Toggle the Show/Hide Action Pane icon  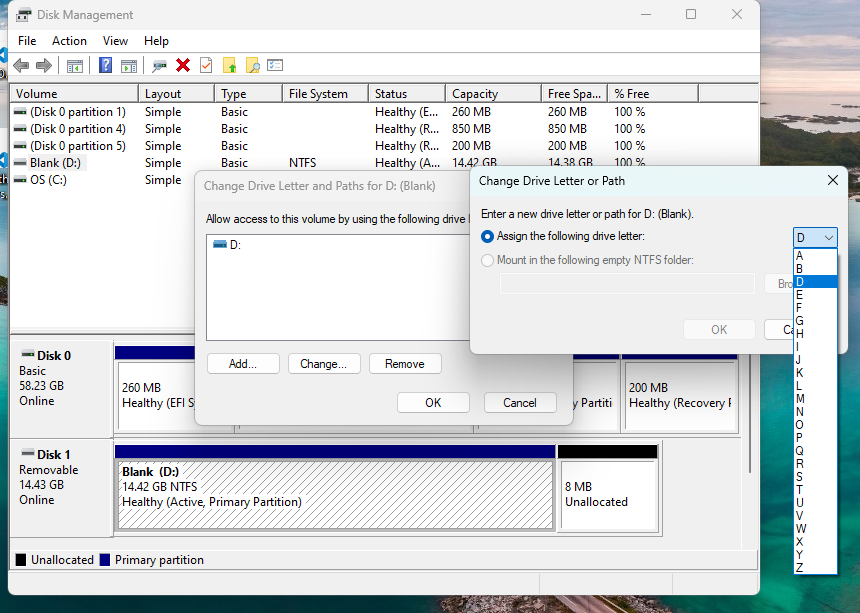click(129, 66)
